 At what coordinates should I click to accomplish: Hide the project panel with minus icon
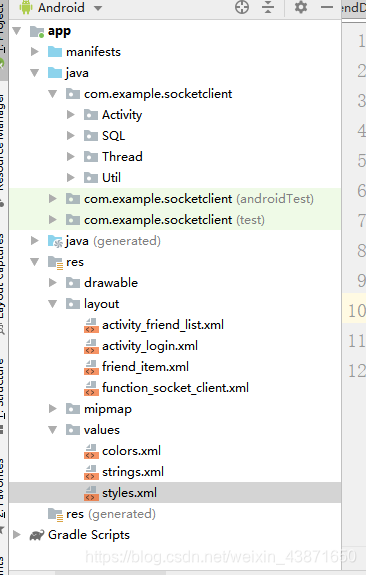coord(327,7)
